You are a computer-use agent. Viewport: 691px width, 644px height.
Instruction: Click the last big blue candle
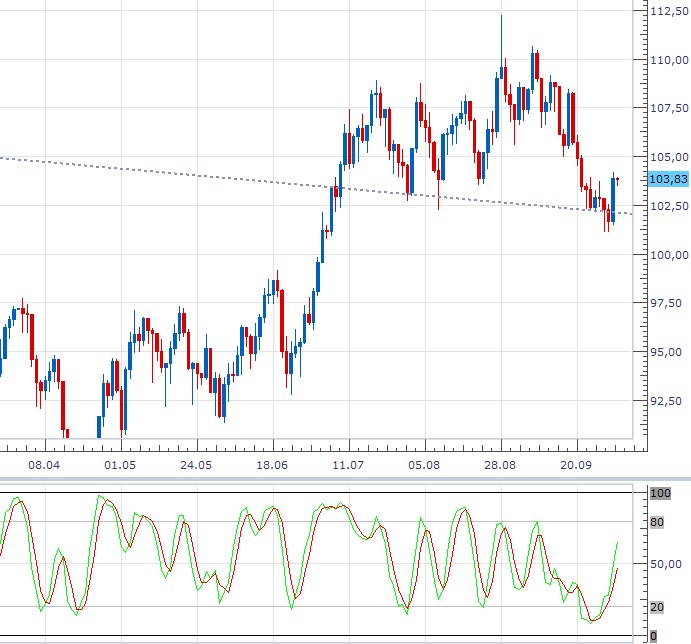[613, 200]
